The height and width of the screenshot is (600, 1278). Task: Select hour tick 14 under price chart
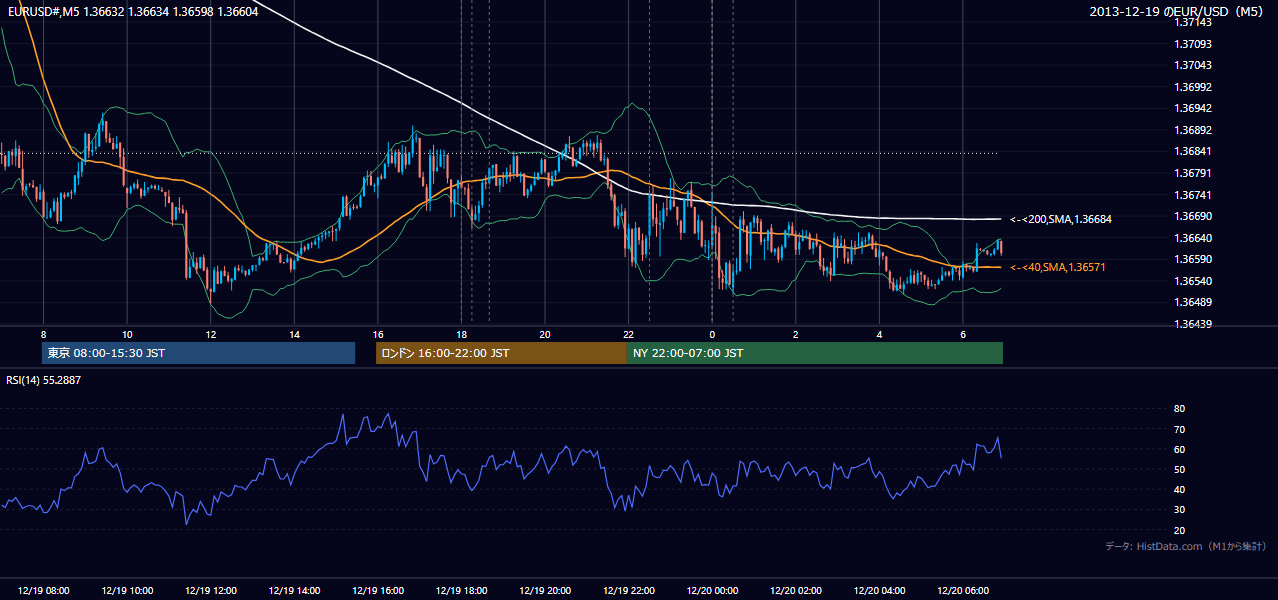(x=294, y=333)
